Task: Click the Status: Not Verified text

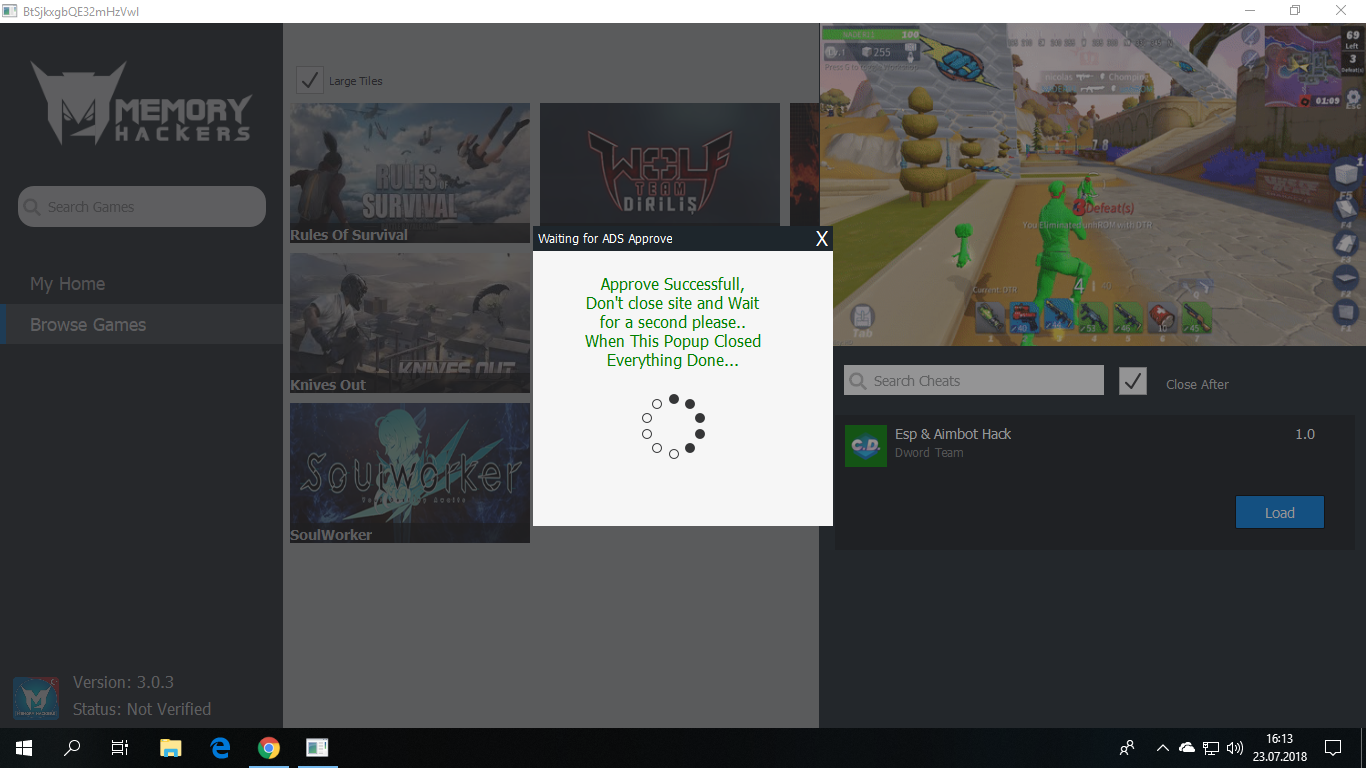Action: click(142, 709)
